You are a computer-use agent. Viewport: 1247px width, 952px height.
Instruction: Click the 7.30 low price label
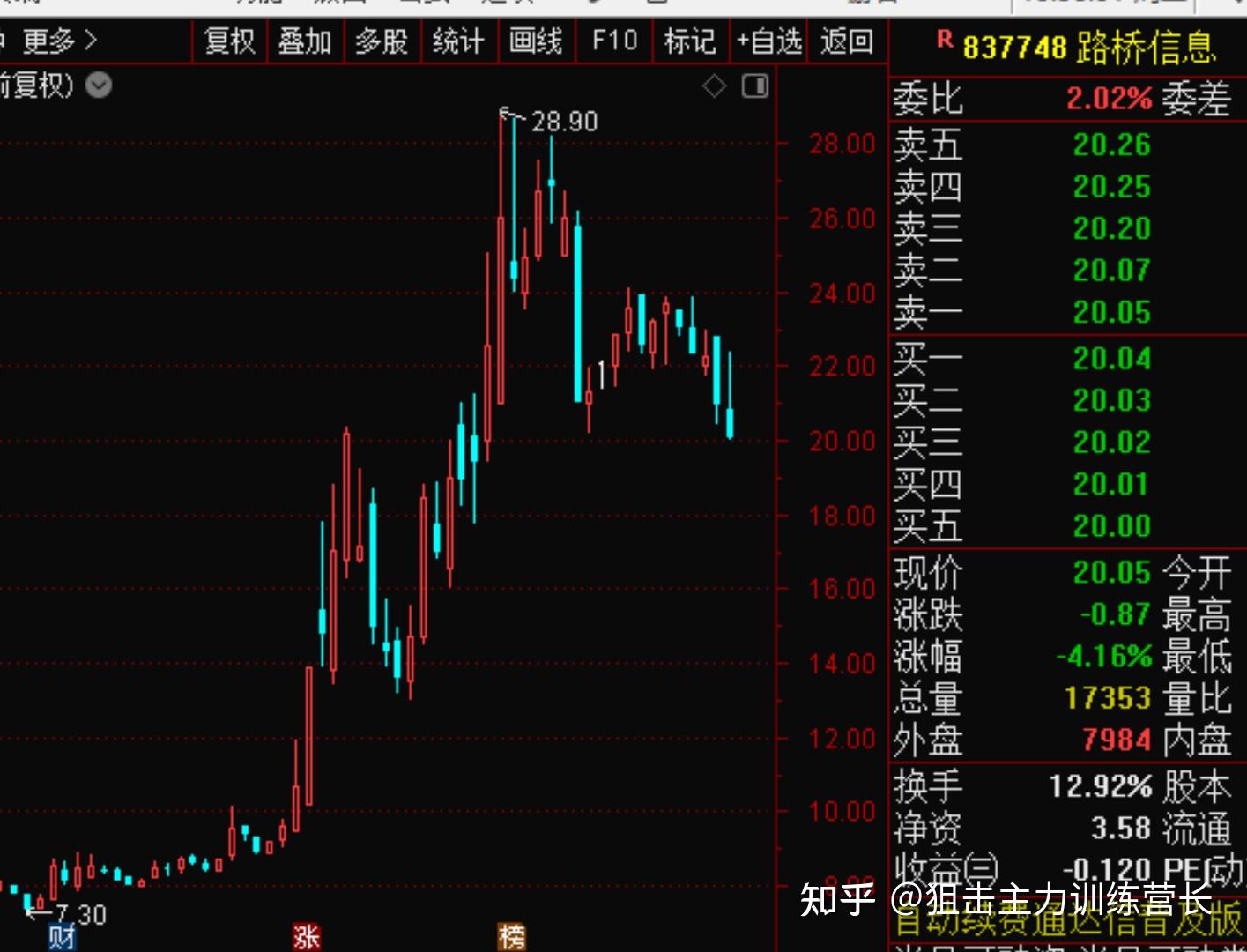click(81, 915)
